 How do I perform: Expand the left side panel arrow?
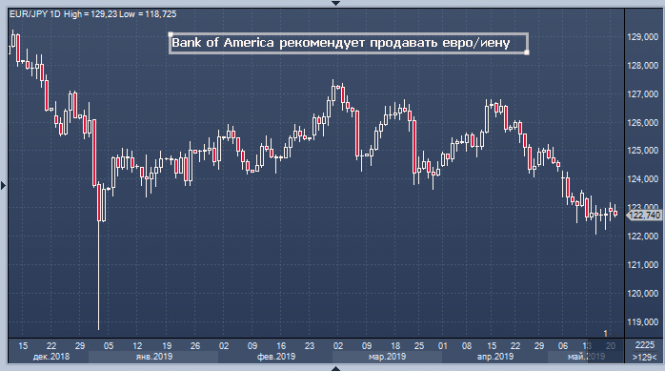pos(3,185)
